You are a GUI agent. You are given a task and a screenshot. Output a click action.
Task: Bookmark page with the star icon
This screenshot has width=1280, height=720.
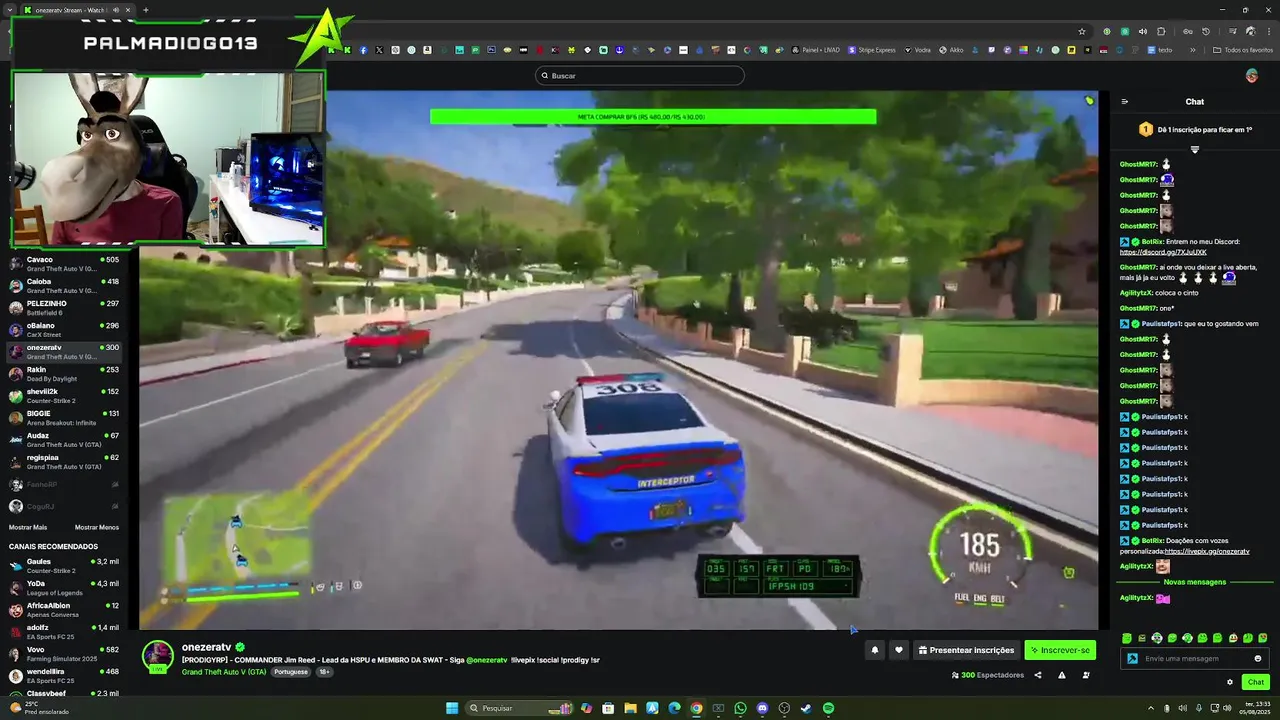[x=1081, y=31]
